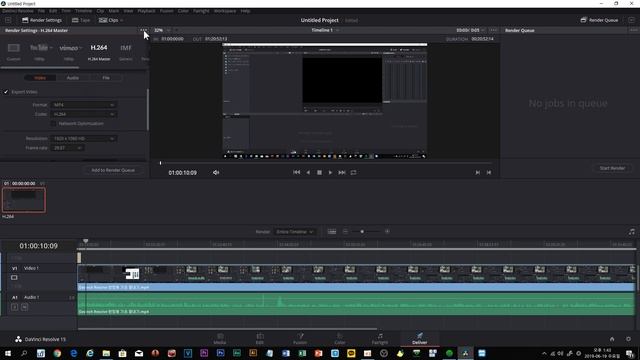
Task: Switch to the File settings tab
Action: [x=106, y=78]
